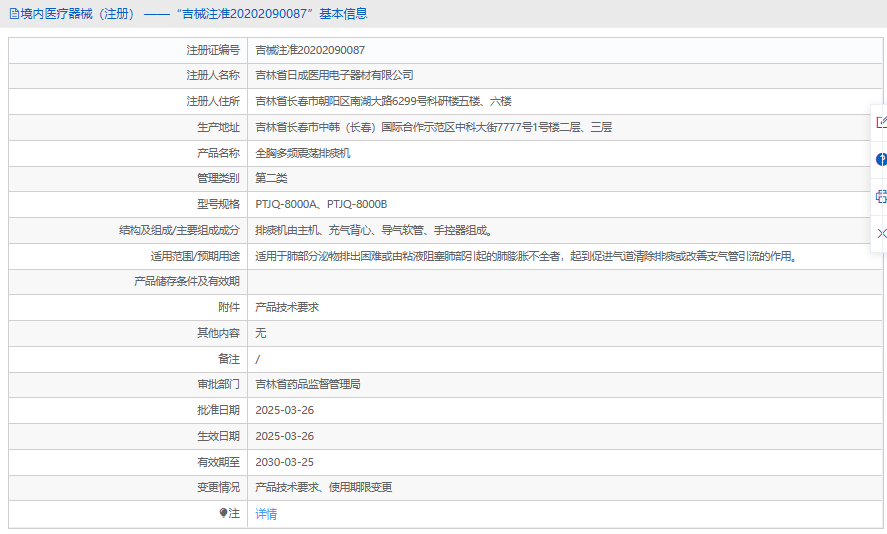Select expiry date 2030-03-25

click(x=285, y=462)
